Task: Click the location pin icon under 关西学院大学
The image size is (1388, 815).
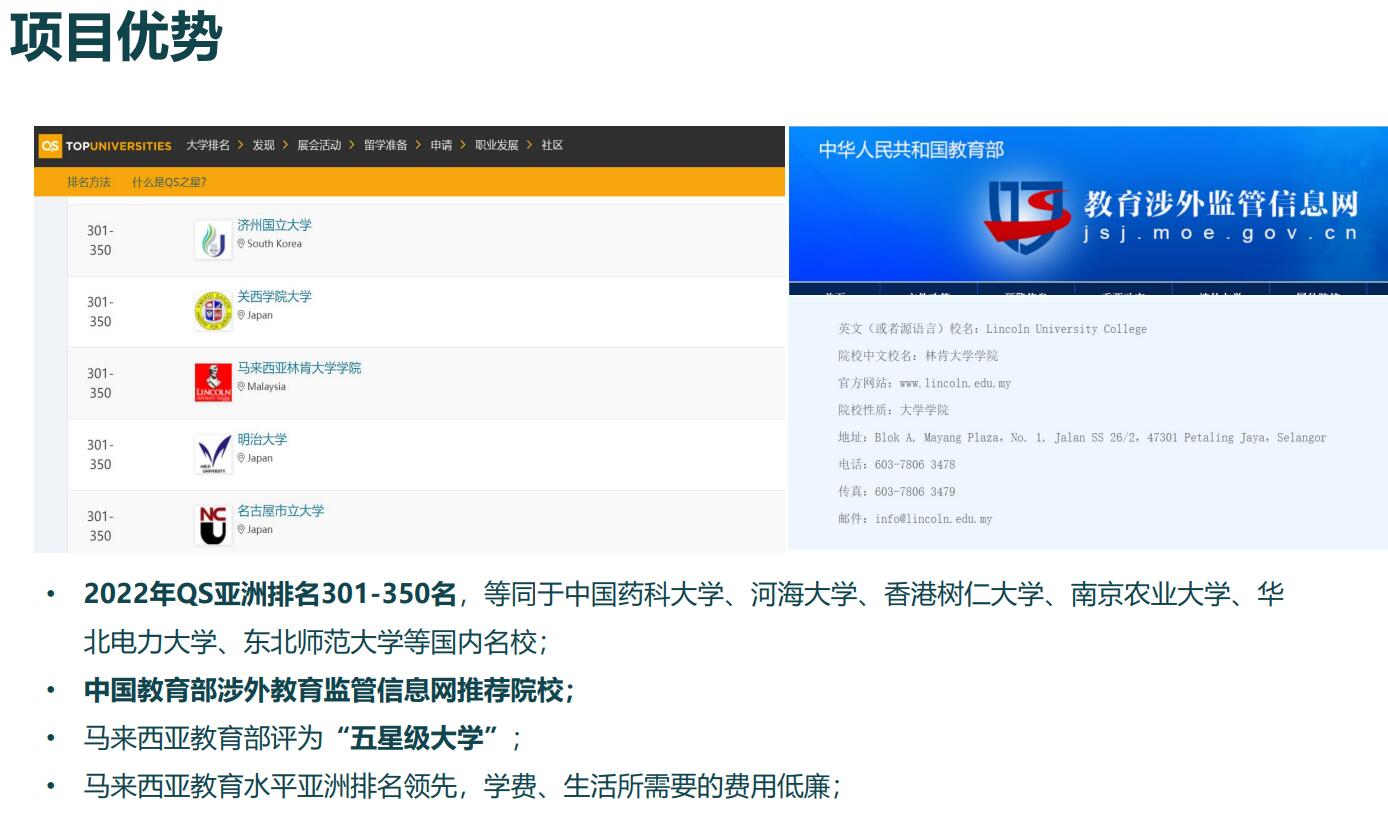Action: [241, 315]
